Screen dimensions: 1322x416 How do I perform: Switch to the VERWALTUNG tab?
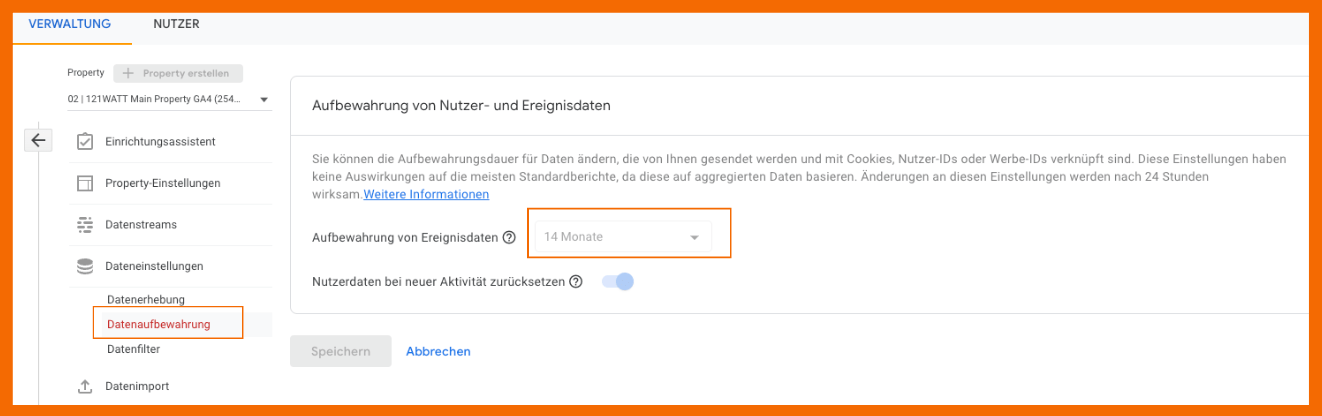coord(70,24)
